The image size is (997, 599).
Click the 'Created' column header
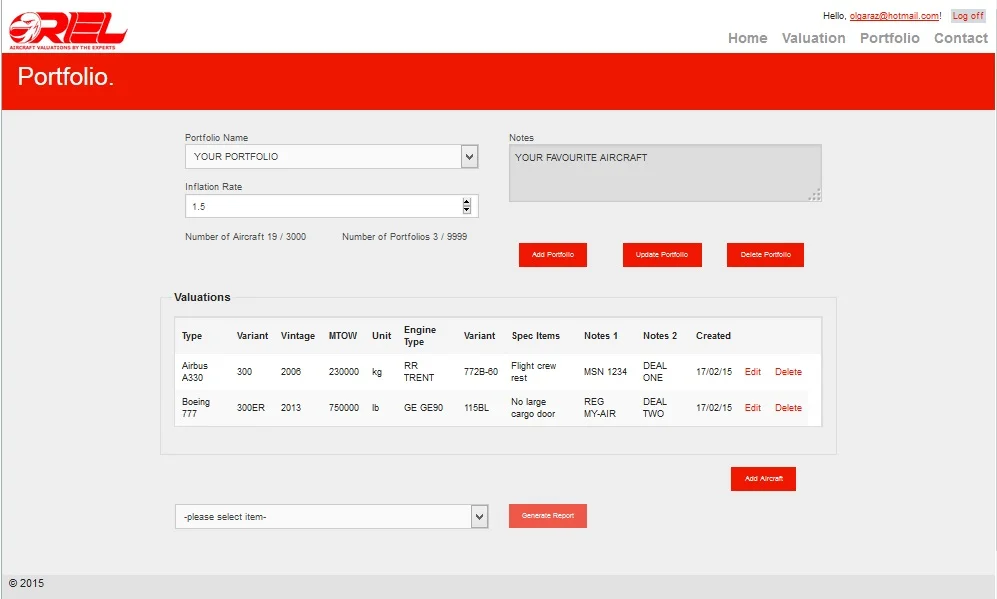[x=713, y=336]
